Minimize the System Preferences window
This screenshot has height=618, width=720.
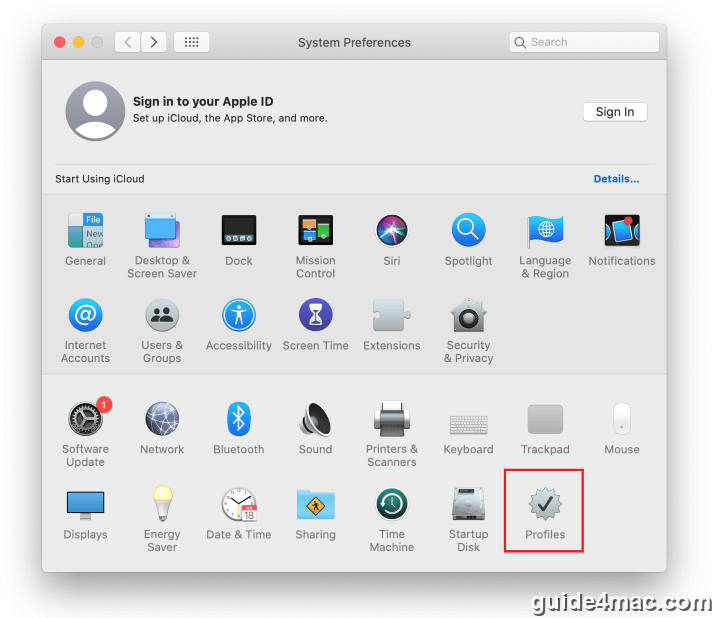click(79, 42)
